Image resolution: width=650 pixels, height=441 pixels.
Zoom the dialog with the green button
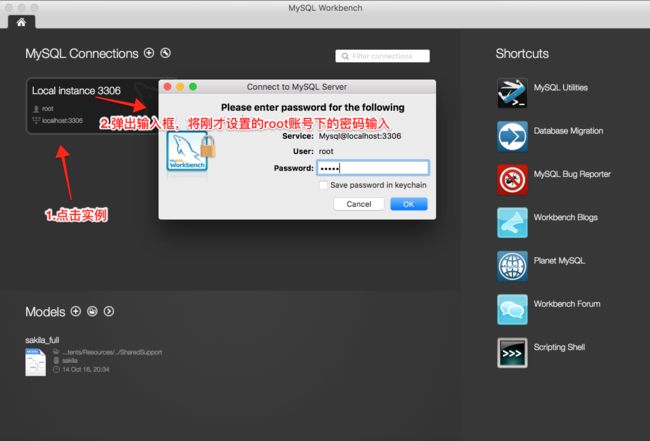(x=193, y=87)
